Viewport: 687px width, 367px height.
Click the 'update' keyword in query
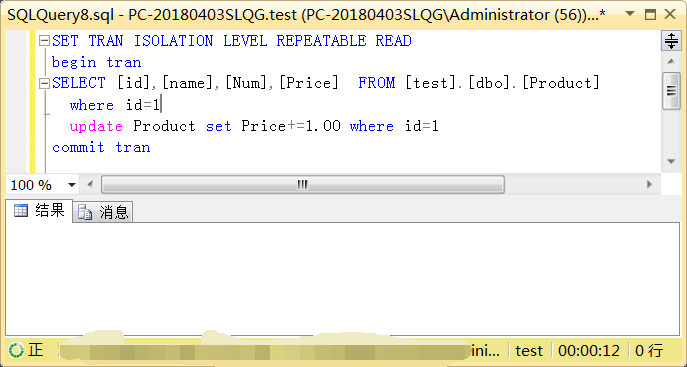pyautogui.click(x=96, y=127)
